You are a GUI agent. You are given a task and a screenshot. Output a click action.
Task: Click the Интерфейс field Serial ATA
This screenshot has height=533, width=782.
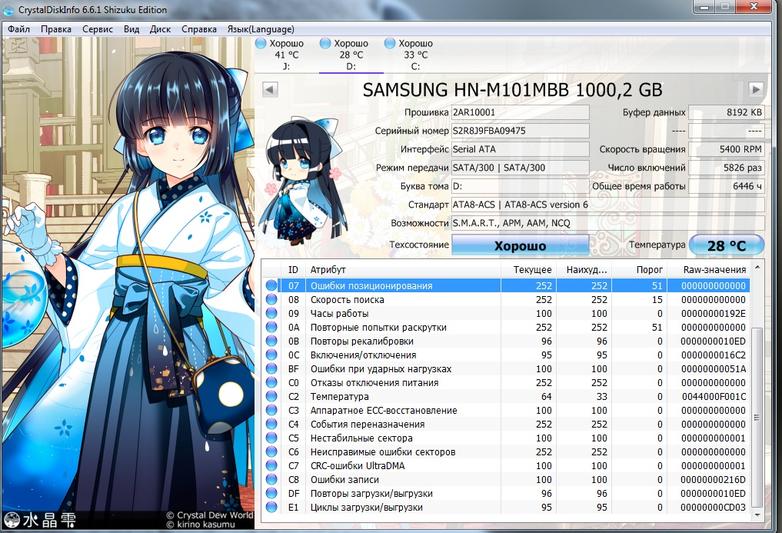pos(520,149)
